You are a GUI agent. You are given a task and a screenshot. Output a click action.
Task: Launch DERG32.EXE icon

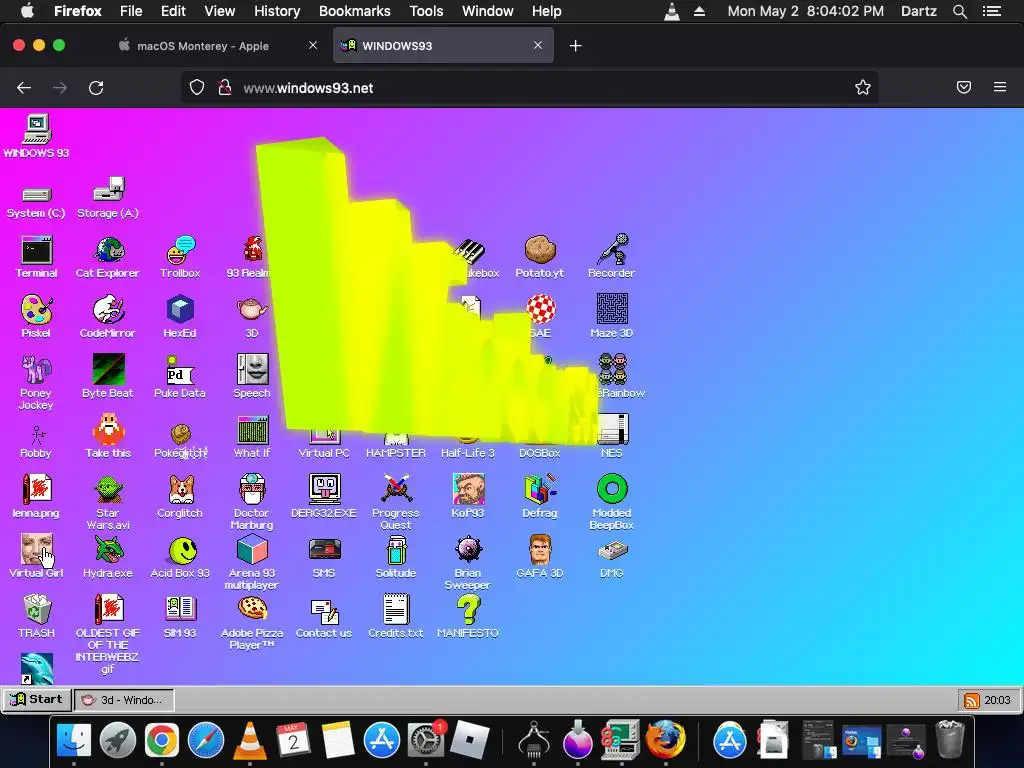tap(324, 497)
